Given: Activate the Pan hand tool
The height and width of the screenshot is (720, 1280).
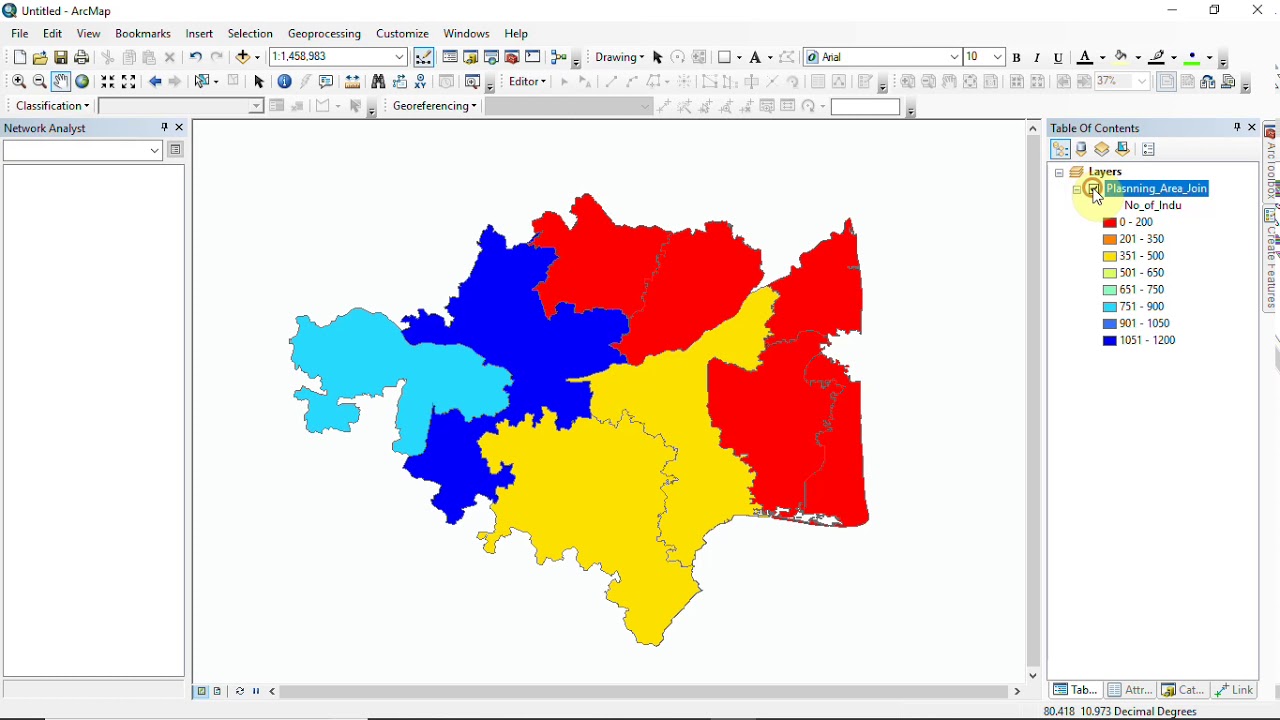Looking at the screenshot, I should pyautogui.click(x=61, y=82).
